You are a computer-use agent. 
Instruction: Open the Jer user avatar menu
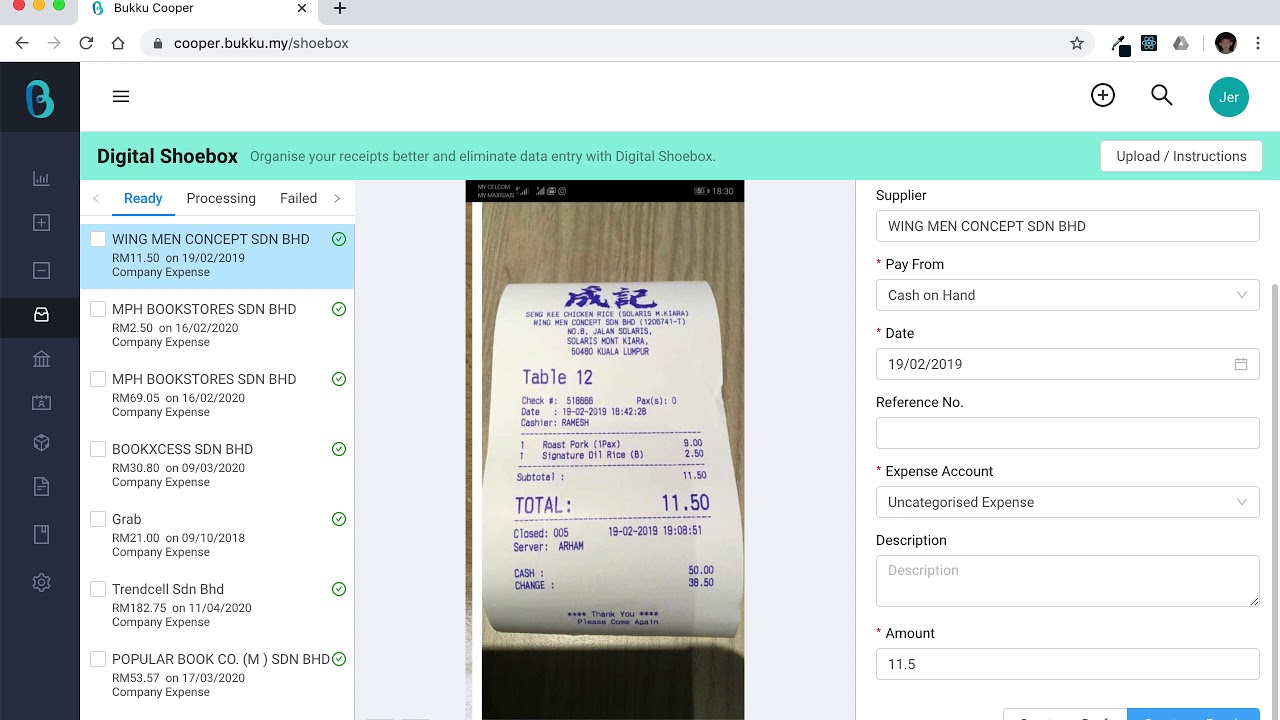(1229, 97)
